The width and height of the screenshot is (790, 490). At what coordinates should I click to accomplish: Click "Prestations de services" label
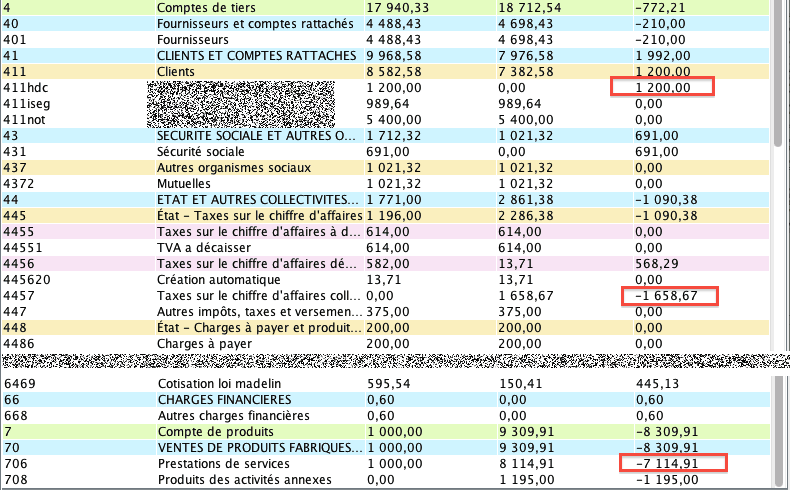point(224,464)
